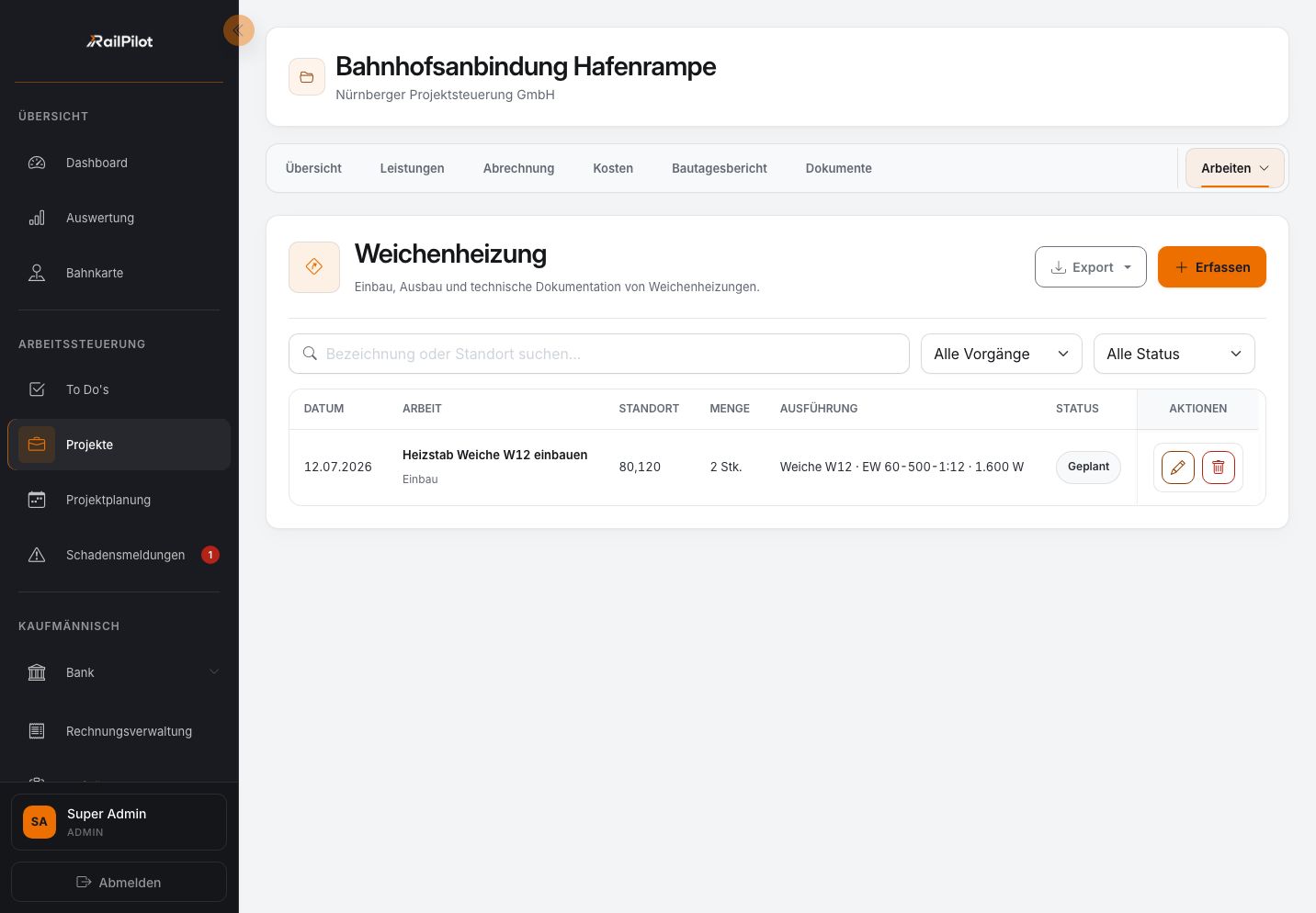This screenshot has width=1316, height=913.
Task: Open the Alle Status filter
Action: 1174,354
